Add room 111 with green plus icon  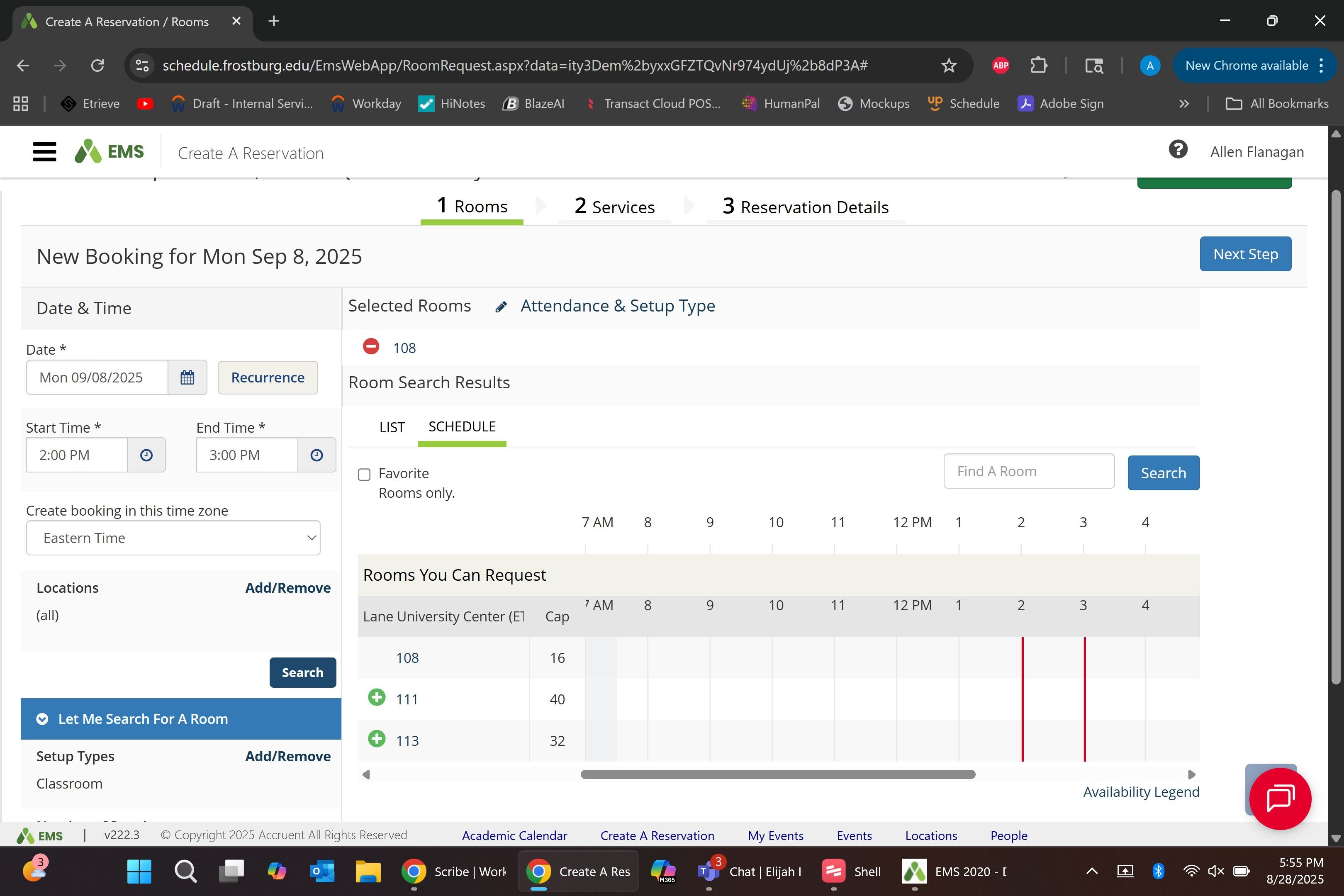click(377, 697)
